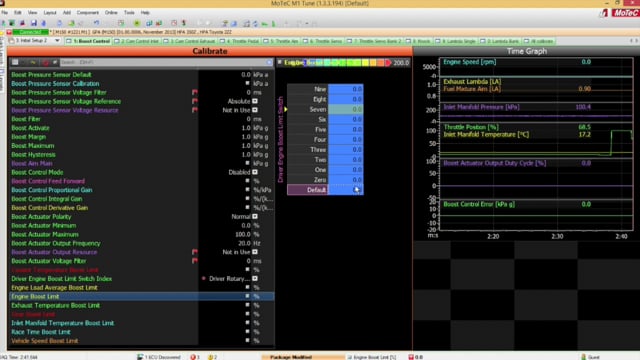
Task: Click the clear icon in Calibrate search
Action: (269, 62)
